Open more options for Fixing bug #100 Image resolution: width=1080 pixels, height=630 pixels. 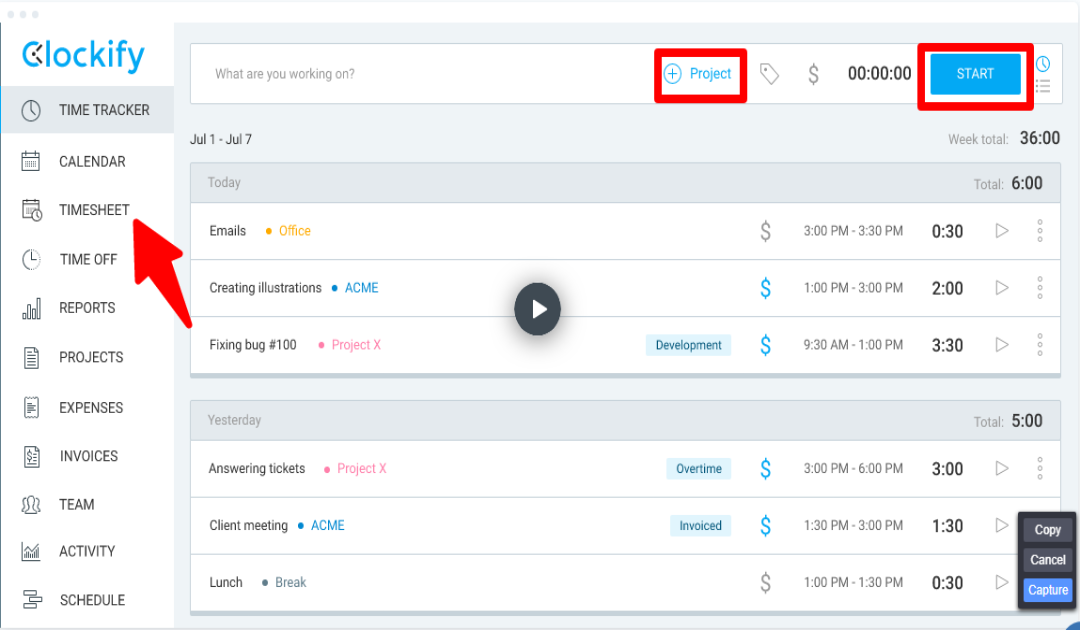pos(1040,344)
